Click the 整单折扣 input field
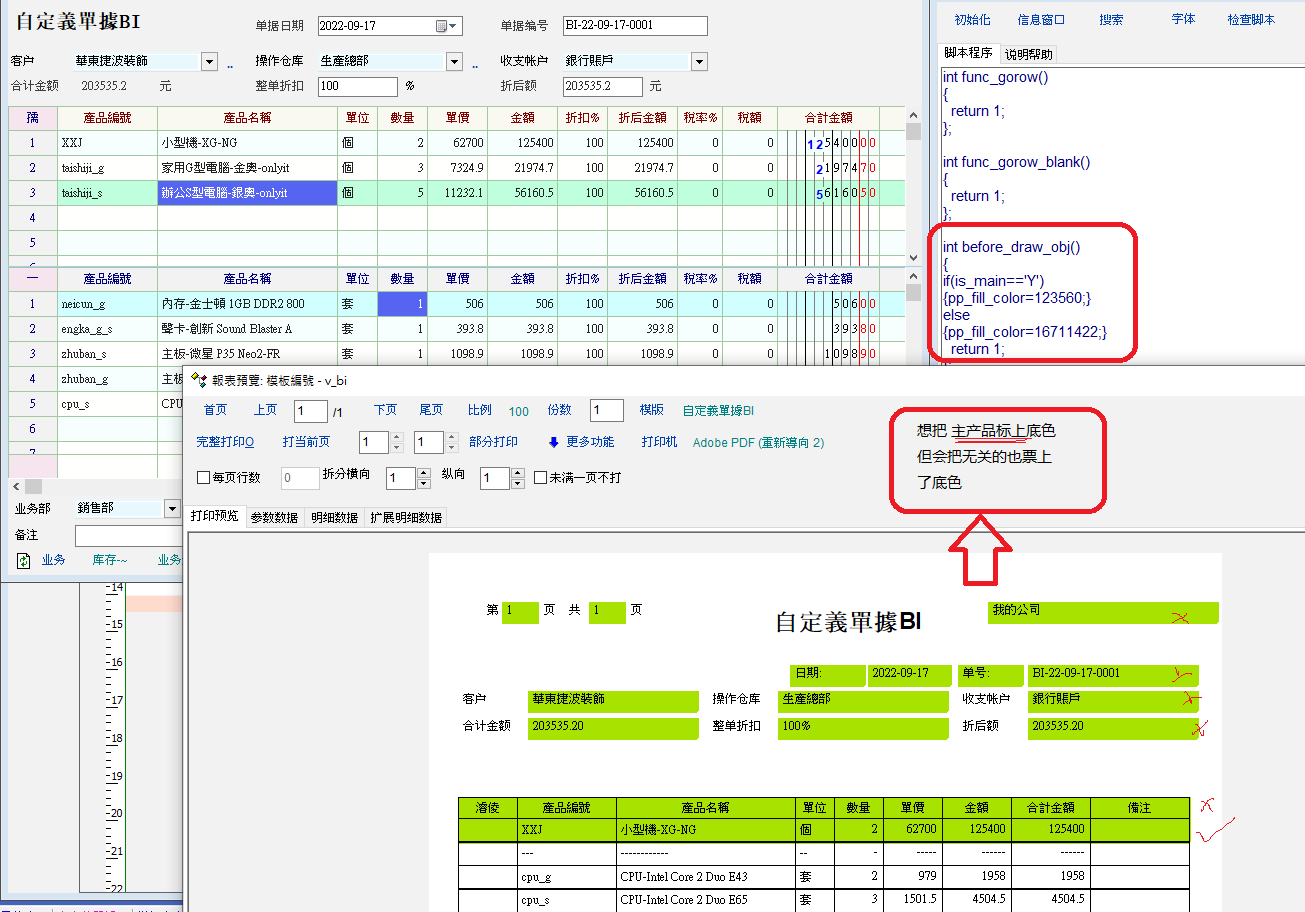This screenshot has height=912, width=1305. tap(357, 87)
